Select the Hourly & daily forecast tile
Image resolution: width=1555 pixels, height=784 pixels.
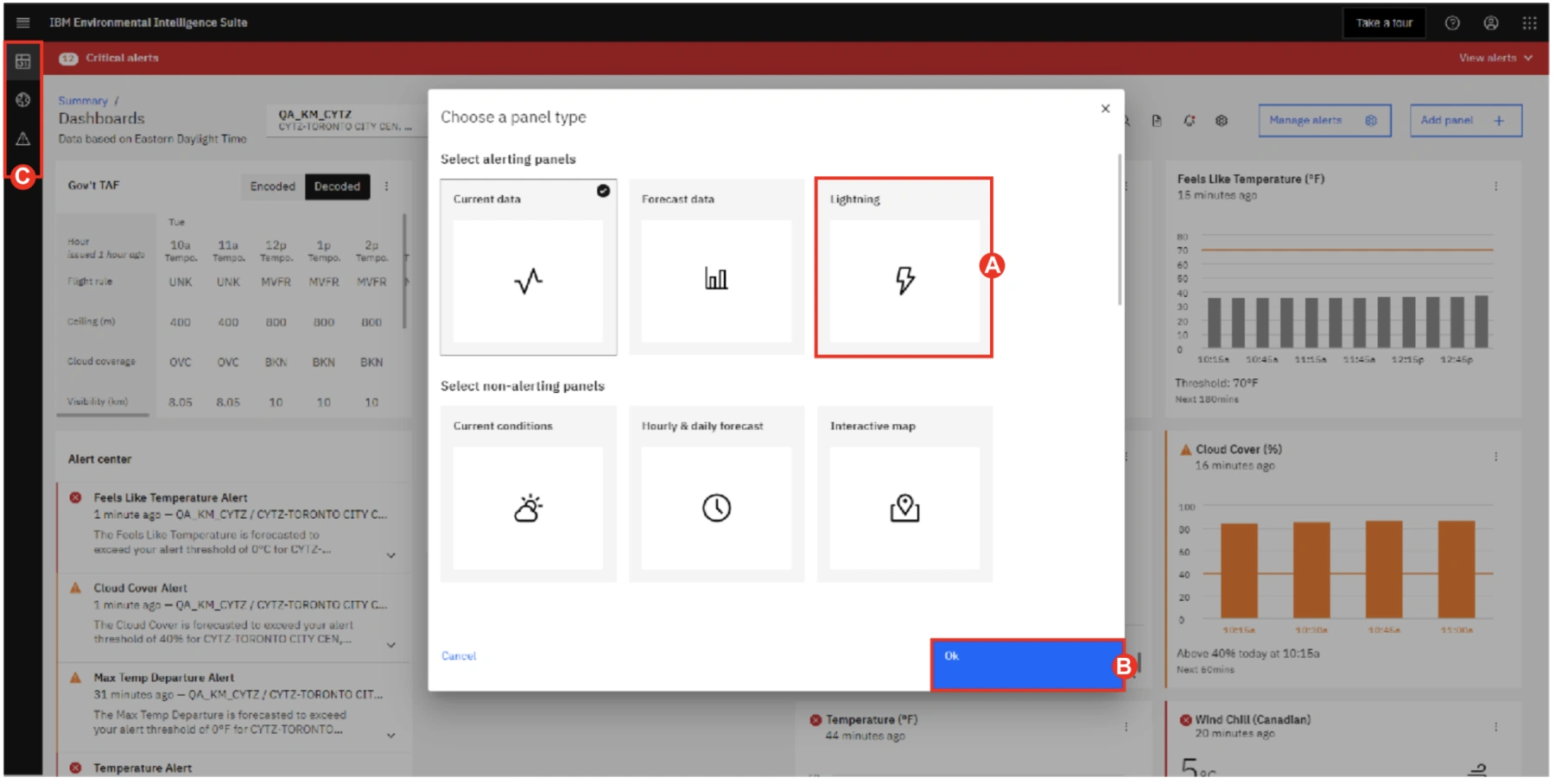[x=716, y=494]
